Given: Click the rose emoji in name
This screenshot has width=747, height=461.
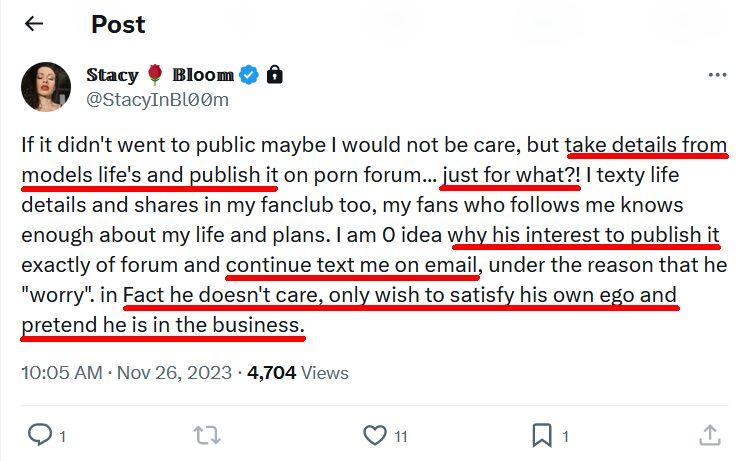Looking at the screenshot, I should (155, 75).
